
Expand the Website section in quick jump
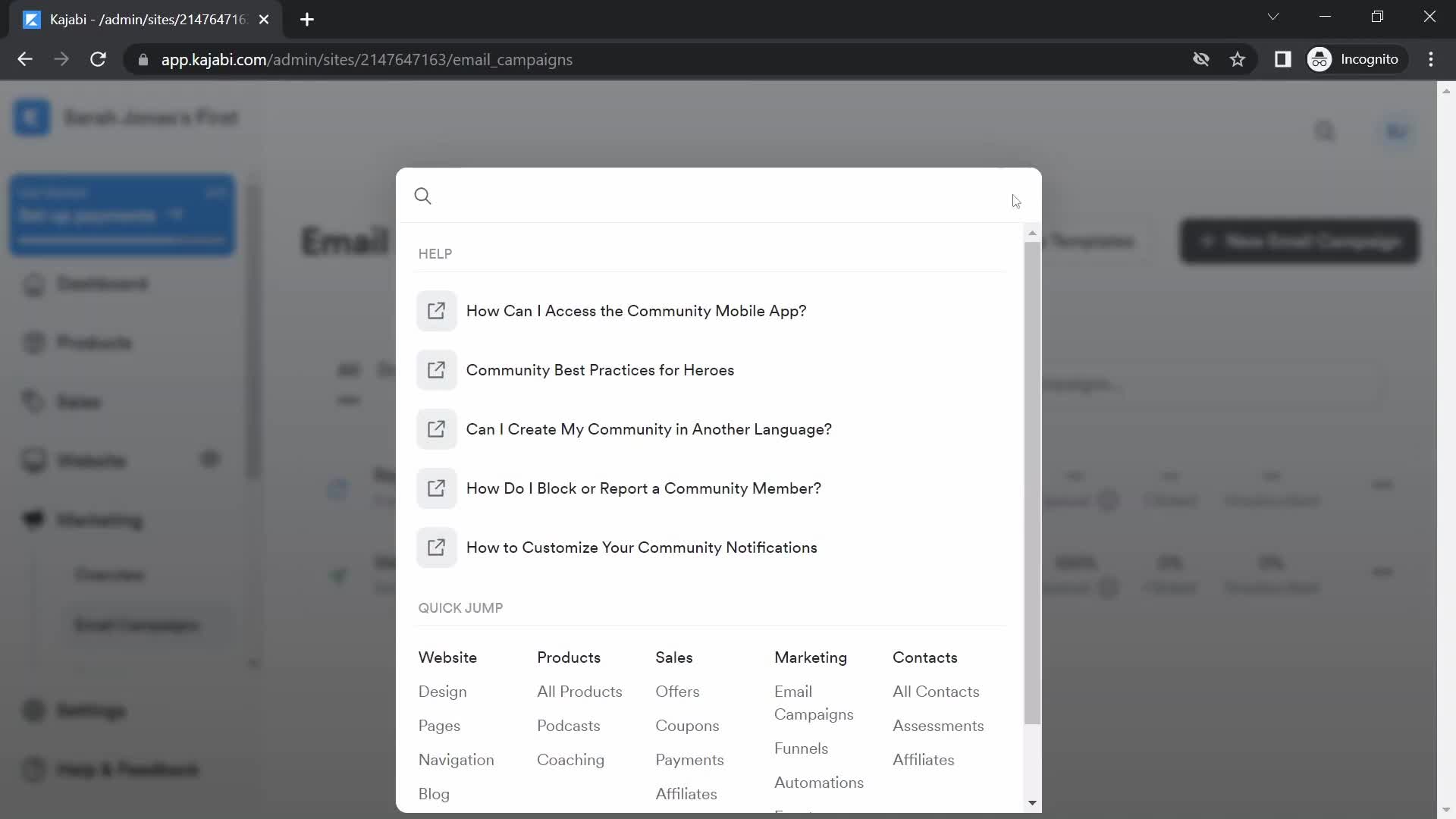[x=447, y=657]
